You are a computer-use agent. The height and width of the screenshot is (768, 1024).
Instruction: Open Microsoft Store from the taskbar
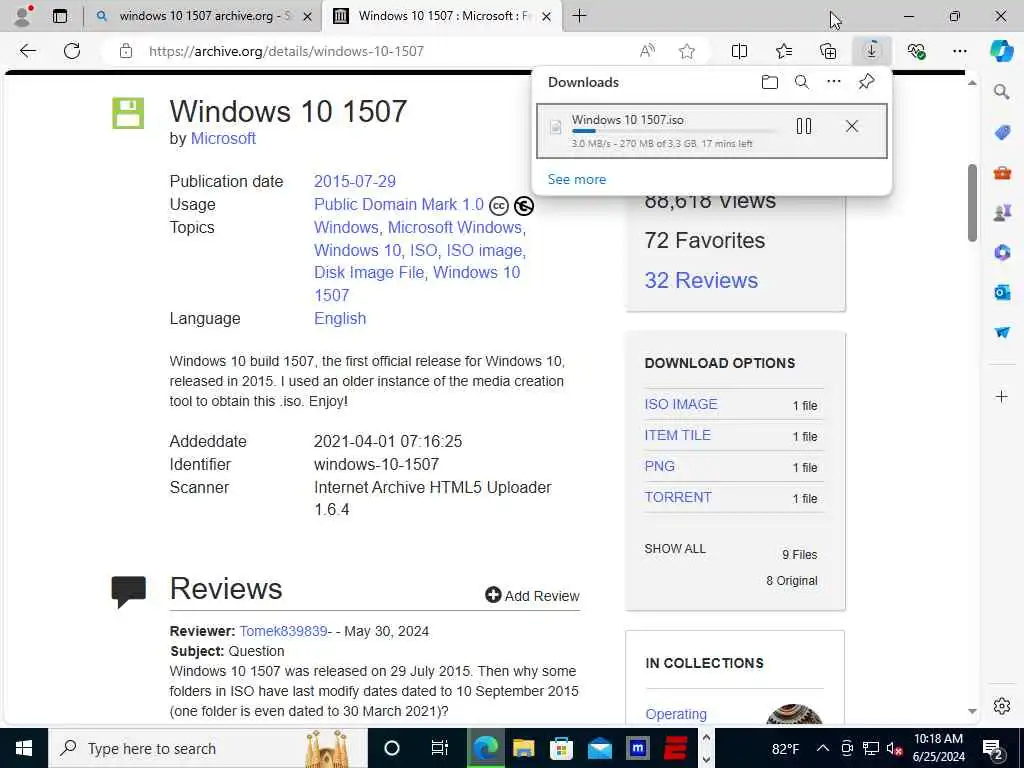click(x=561, y=748)
